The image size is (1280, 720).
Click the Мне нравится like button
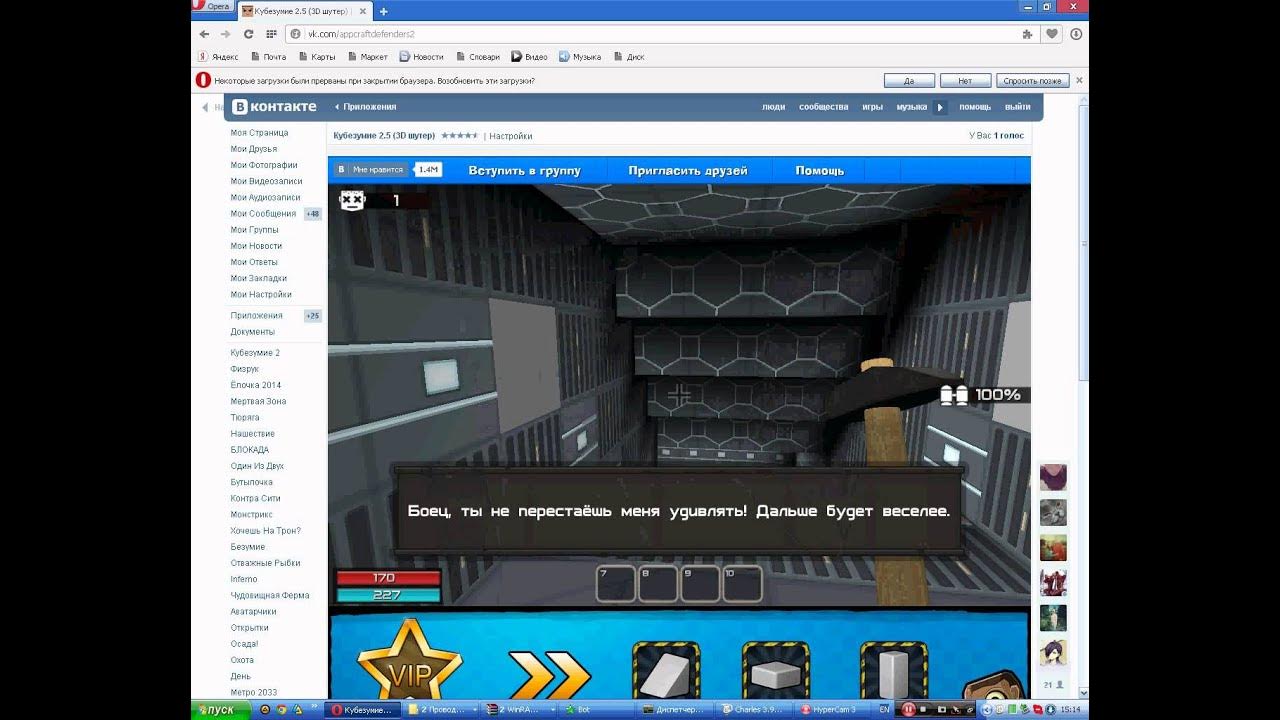[371, 170]
